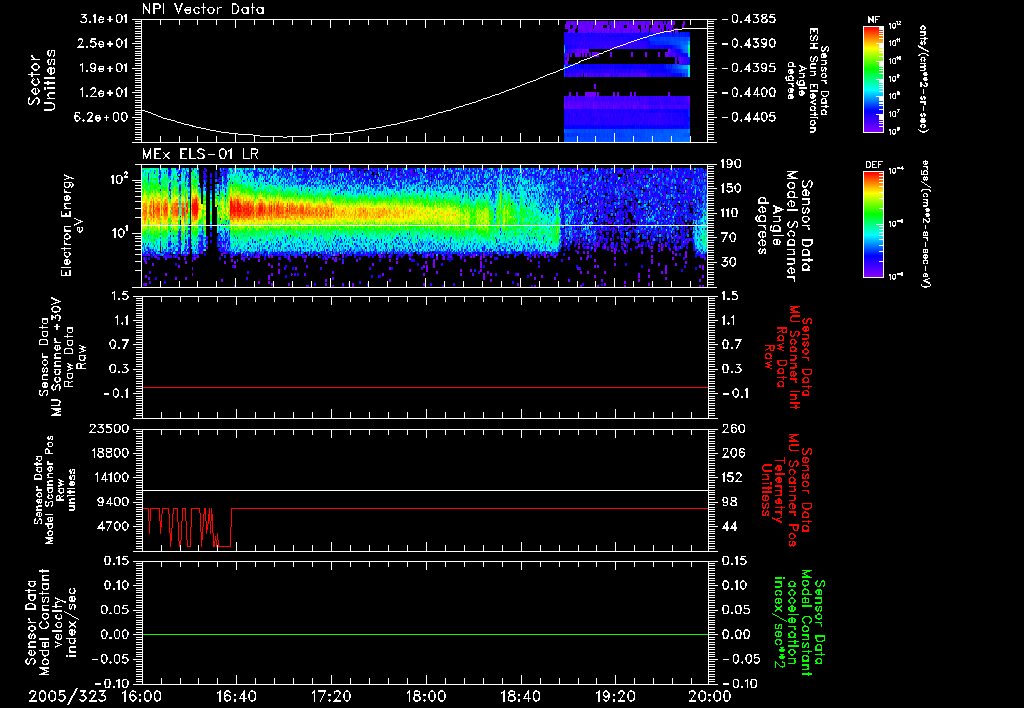Screen dimensions: 1024x708
Task: Click the '-0.4390' elevation tick value
Action: coord(749,43)
